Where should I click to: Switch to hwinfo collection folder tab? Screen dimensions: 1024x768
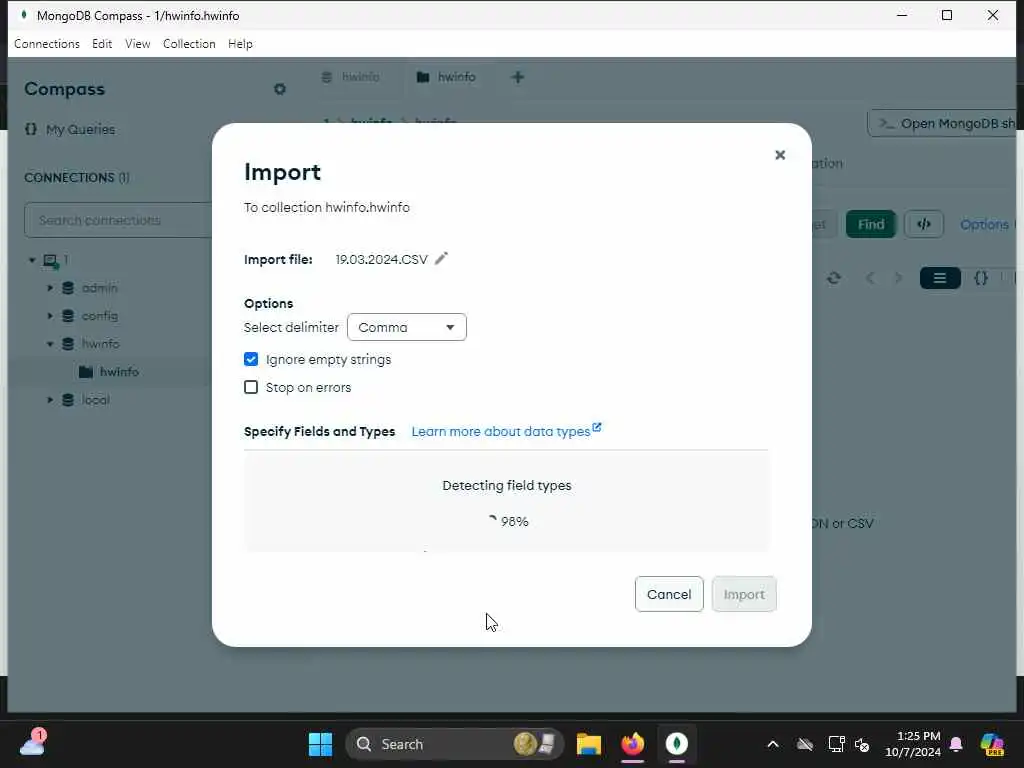point(447,77)
